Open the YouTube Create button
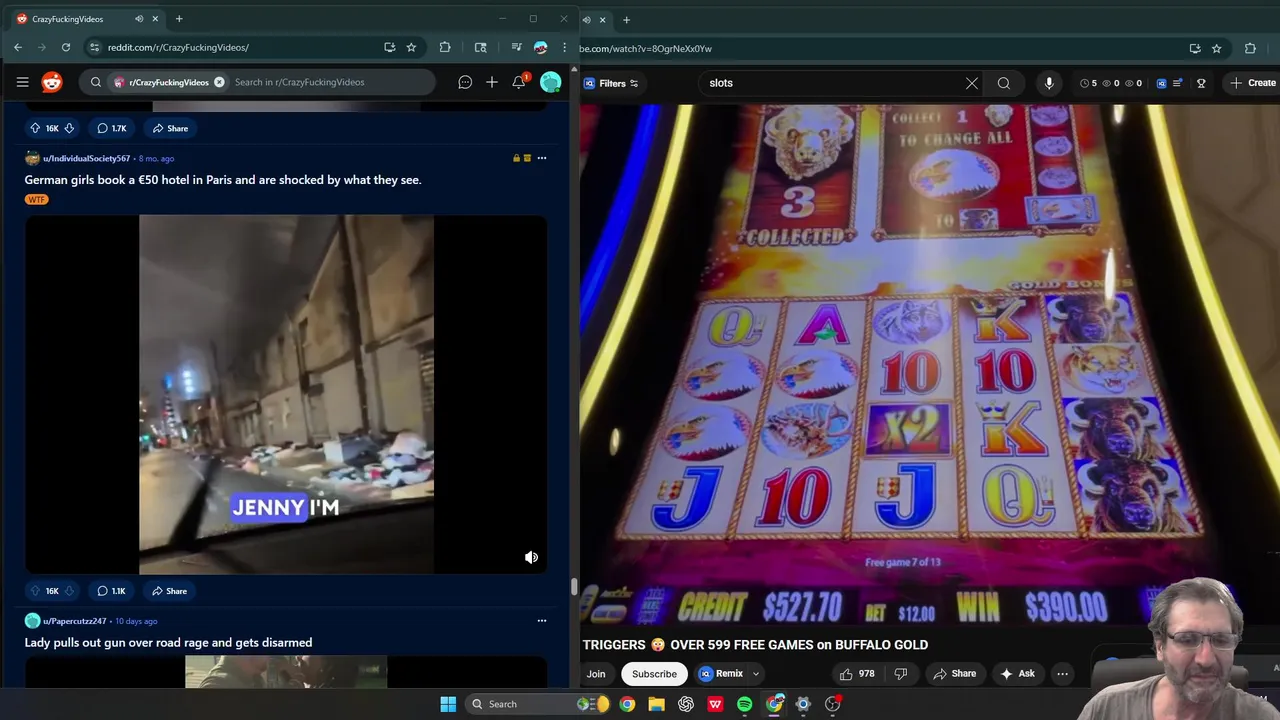 pos(1253,83)
